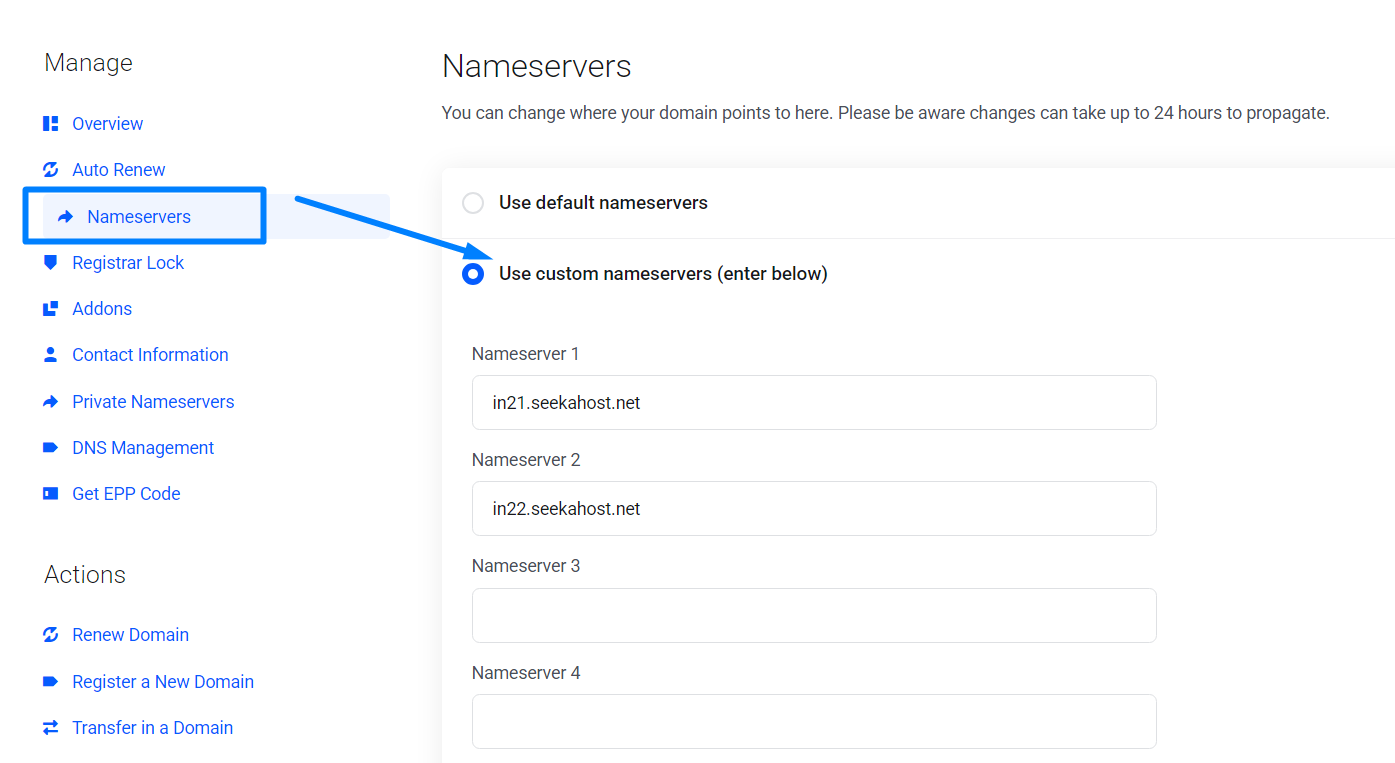
Task: Click the Use default nameservers label text
Action: point(603,203)
